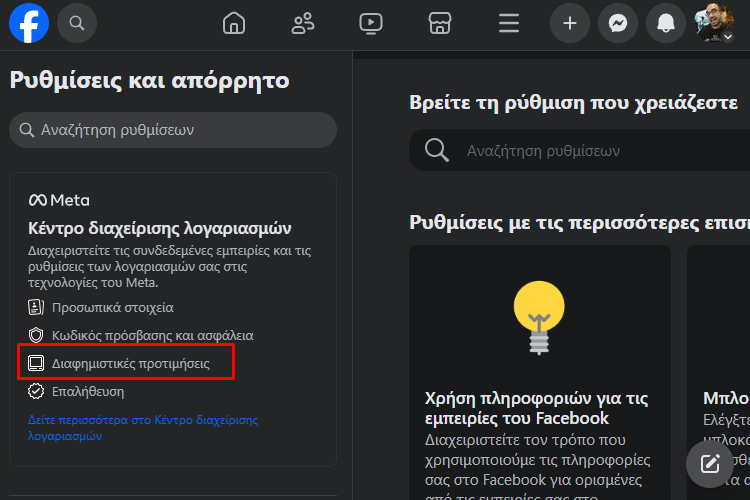The width and height of the screenshot is (750, 500).
Task: Click the shield icon for password security
Action: [x=36, y=335]
